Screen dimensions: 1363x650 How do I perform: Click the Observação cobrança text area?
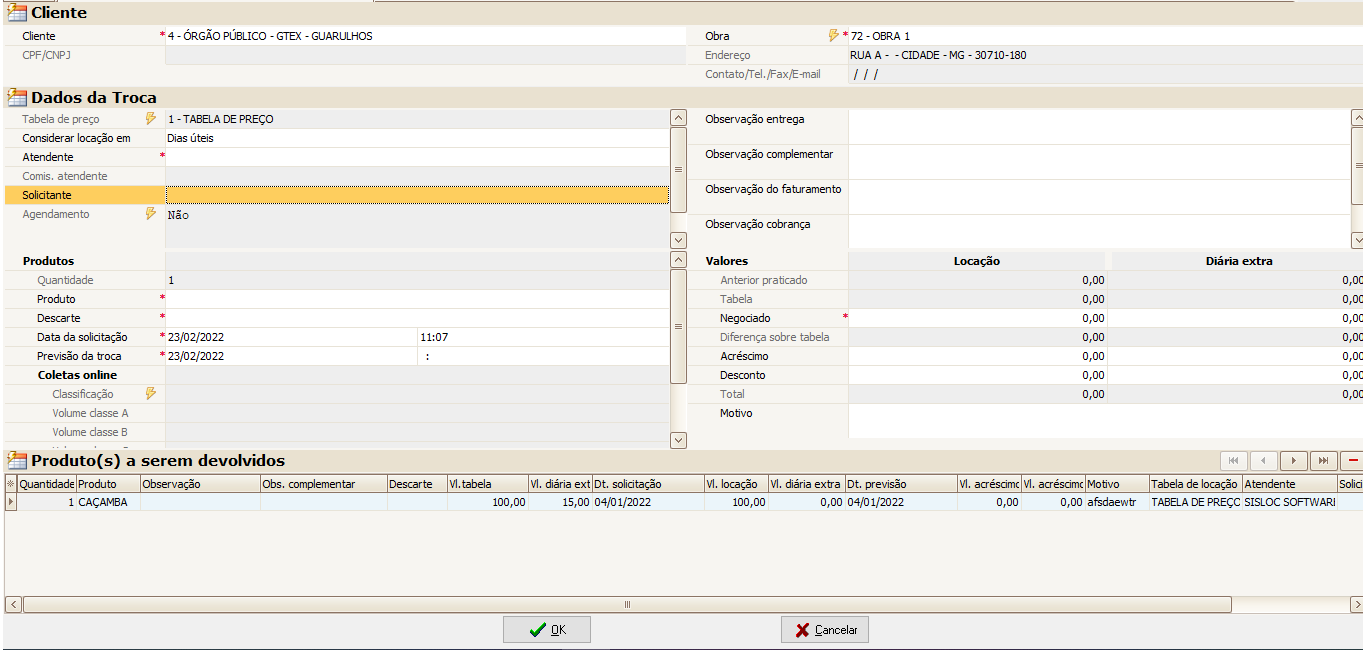[1099, 231]
